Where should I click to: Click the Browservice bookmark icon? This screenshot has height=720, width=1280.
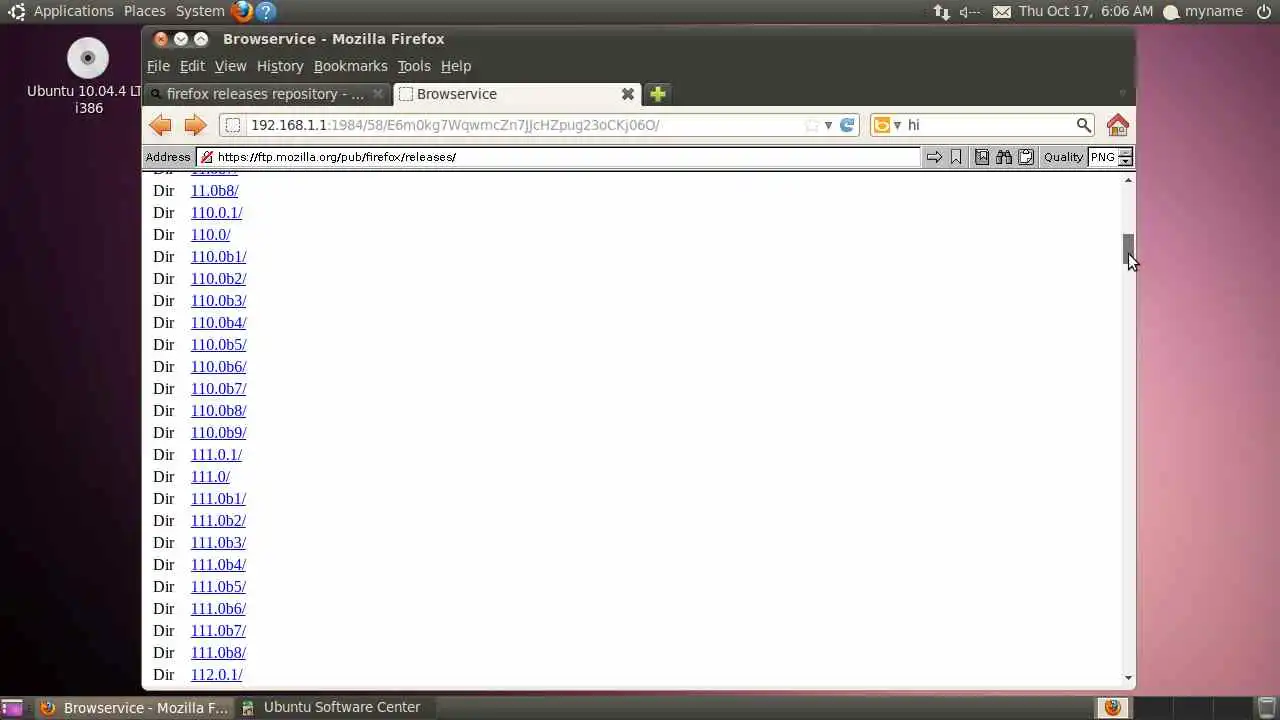click(x=956, y=157)
